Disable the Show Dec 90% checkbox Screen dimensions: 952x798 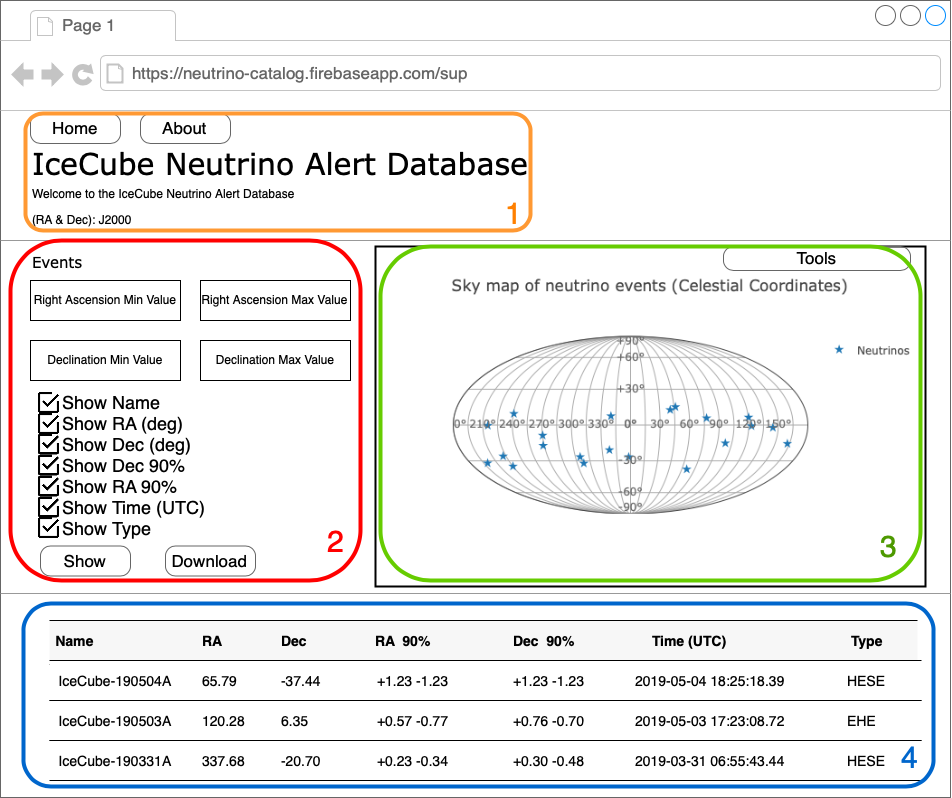tap(49, 466)
